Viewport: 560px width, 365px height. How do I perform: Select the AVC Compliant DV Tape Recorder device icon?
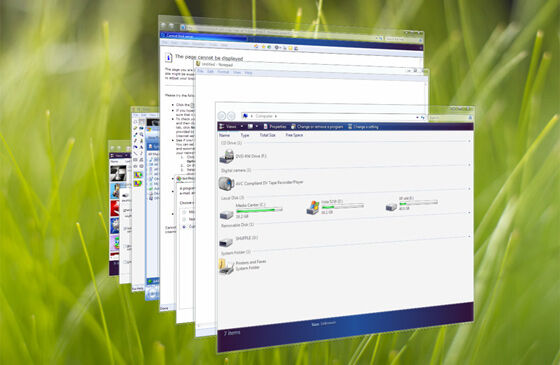[226, 184]
